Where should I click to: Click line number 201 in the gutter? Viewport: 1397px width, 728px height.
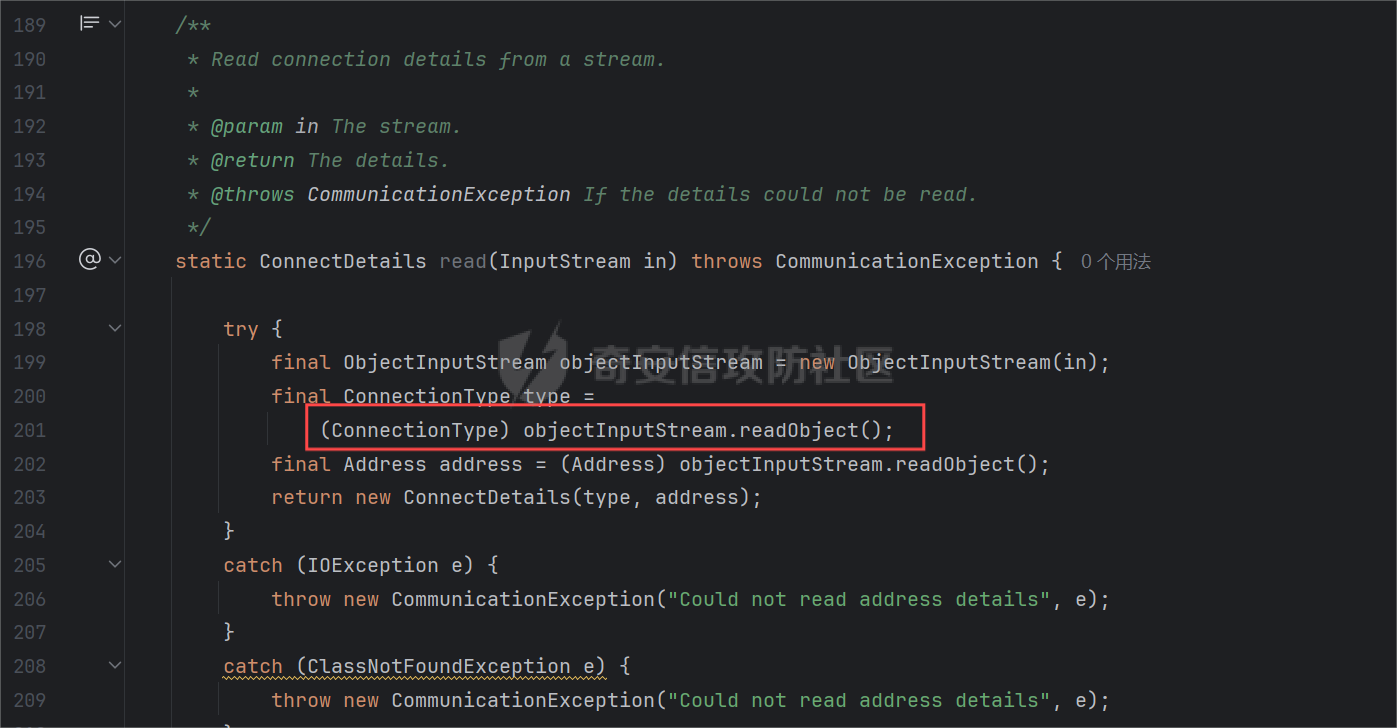(x=30, y=430)
